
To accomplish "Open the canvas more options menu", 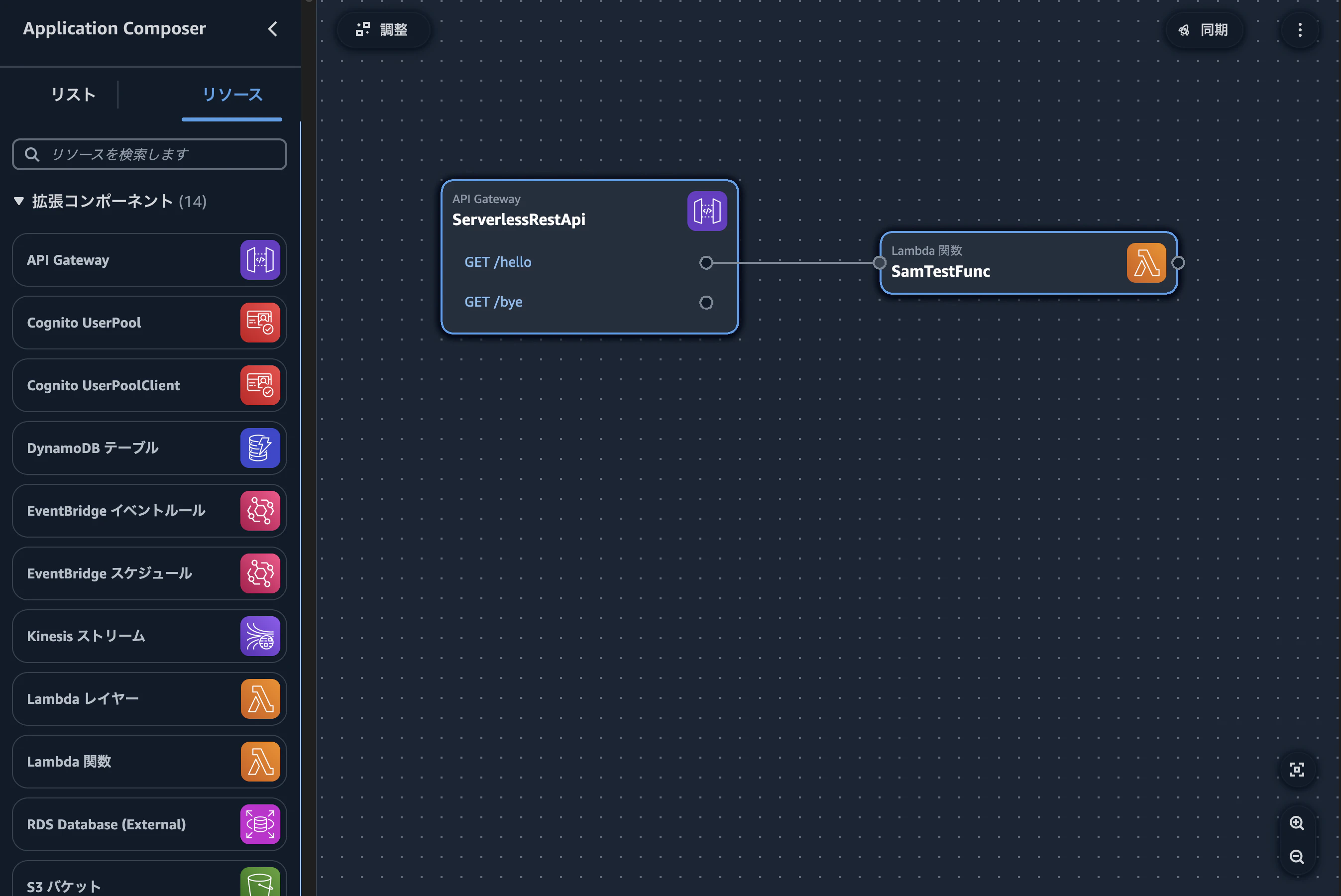I will point(1300,30).
